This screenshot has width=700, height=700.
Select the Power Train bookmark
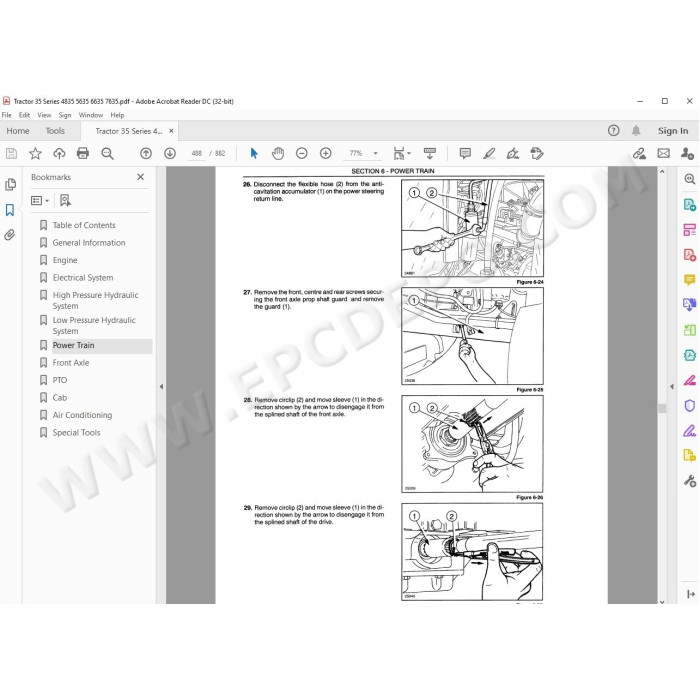pos(74,346)
